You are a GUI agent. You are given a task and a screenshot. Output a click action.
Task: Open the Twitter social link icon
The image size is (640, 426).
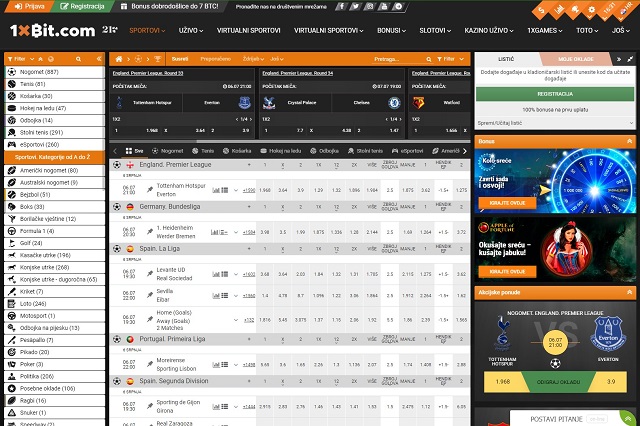tap(355, 7)
